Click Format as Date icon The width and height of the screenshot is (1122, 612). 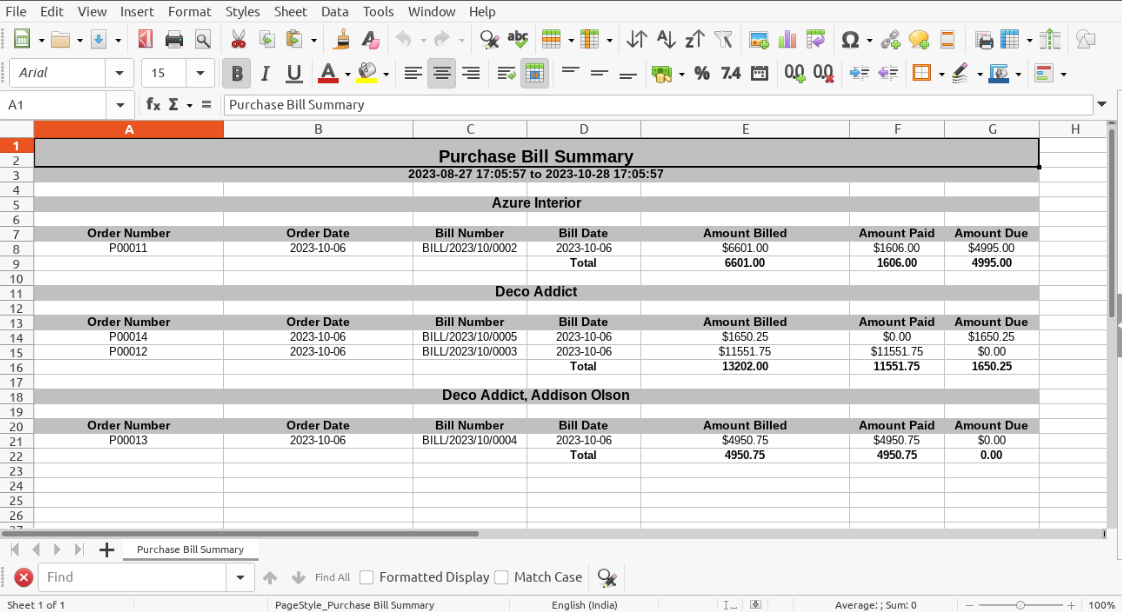[759, 73]
